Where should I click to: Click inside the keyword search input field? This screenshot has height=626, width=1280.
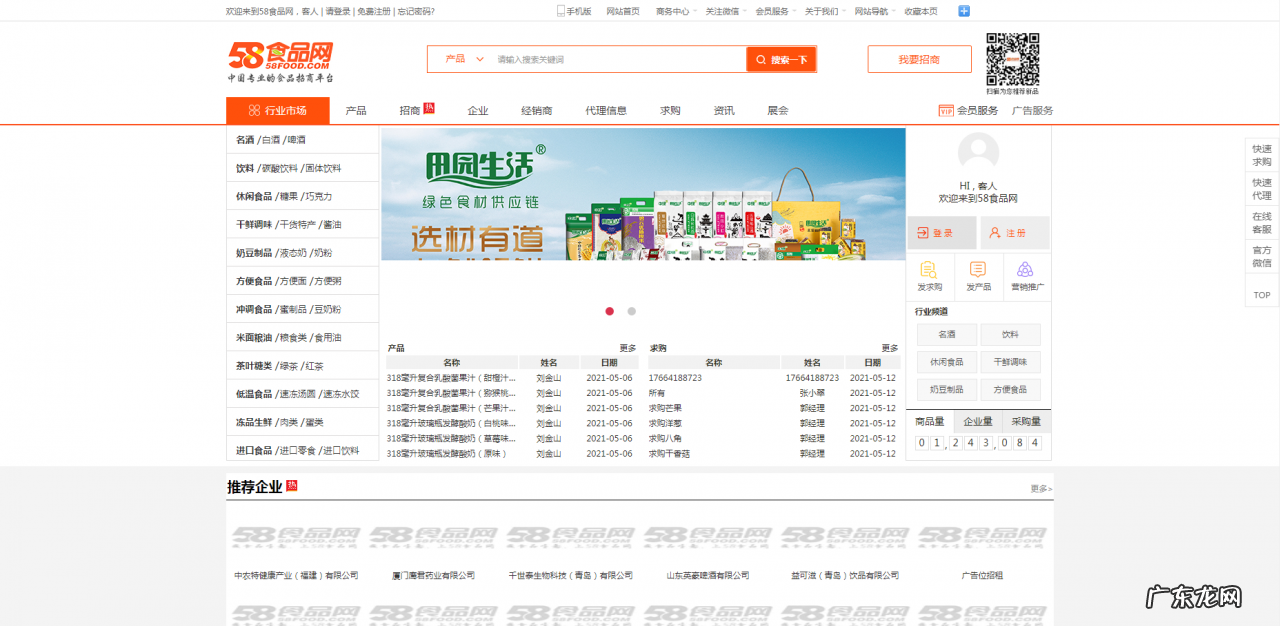tap(610, 58)
